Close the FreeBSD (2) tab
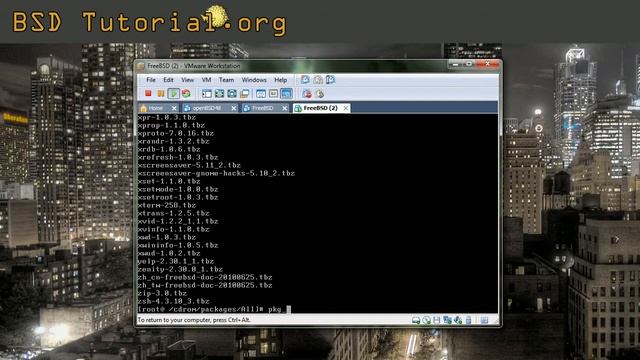 pyautogui.click(x=346, y=108)
